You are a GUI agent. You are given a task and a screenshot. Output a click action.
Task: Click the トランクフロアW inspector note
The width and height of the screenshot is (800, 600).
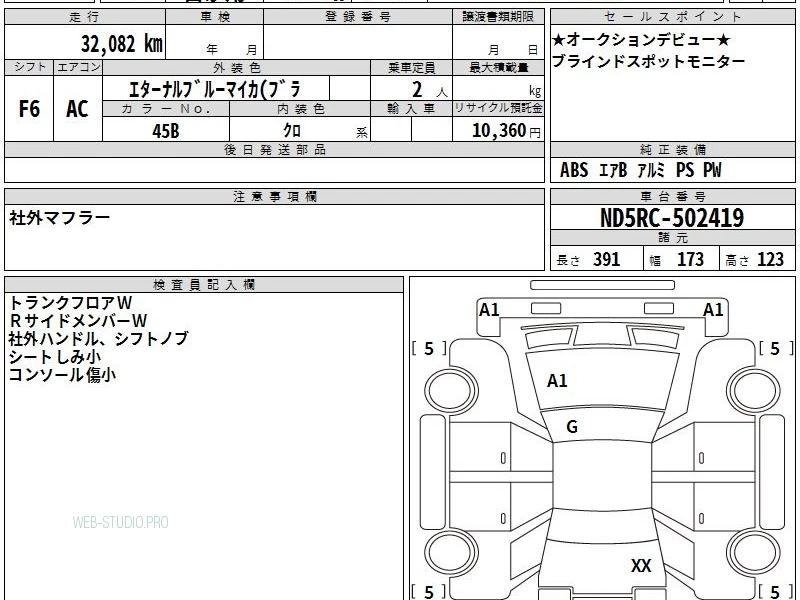pos(70,303)
